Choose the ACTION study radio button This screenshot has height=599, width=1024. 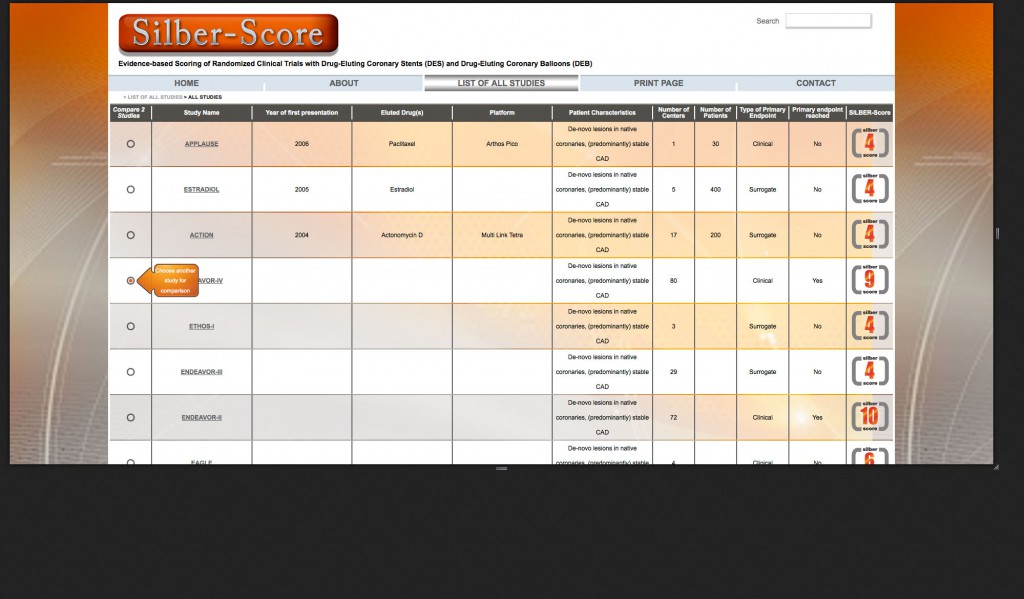[131, 235]
